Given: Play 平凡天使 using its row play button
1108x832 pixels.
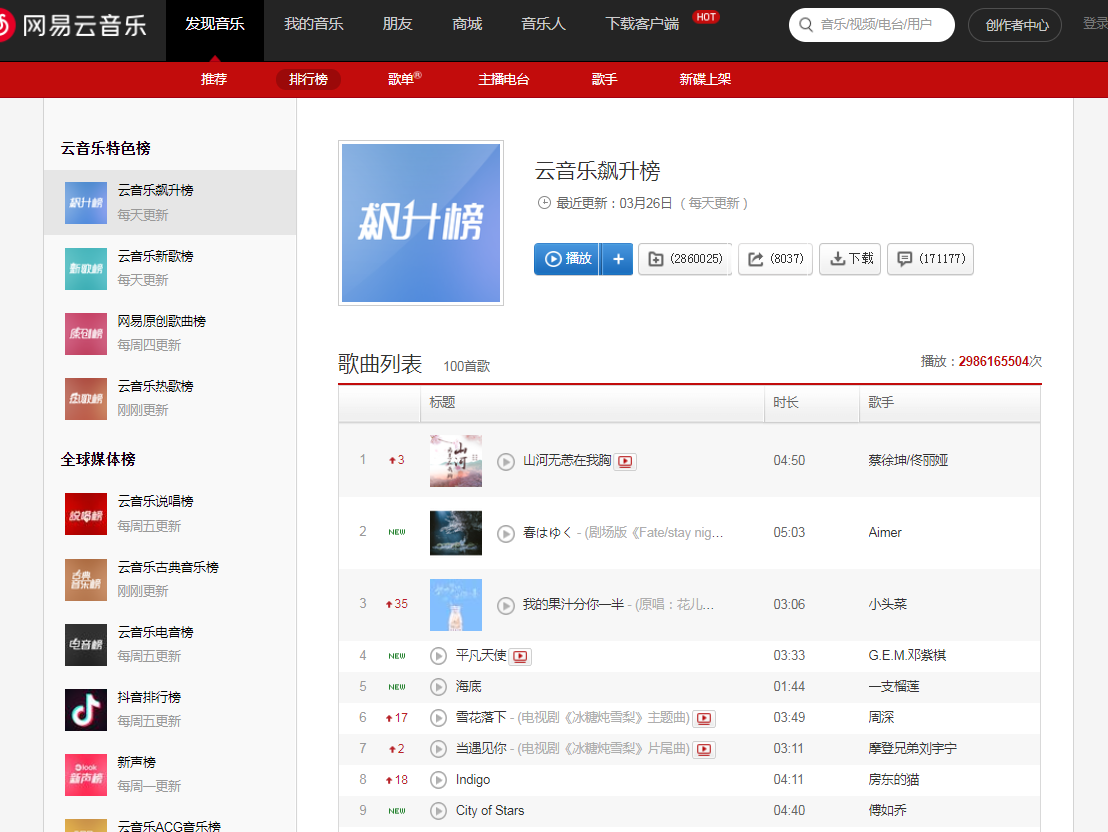Looking at the screenshot, I should tap(438, 656).
